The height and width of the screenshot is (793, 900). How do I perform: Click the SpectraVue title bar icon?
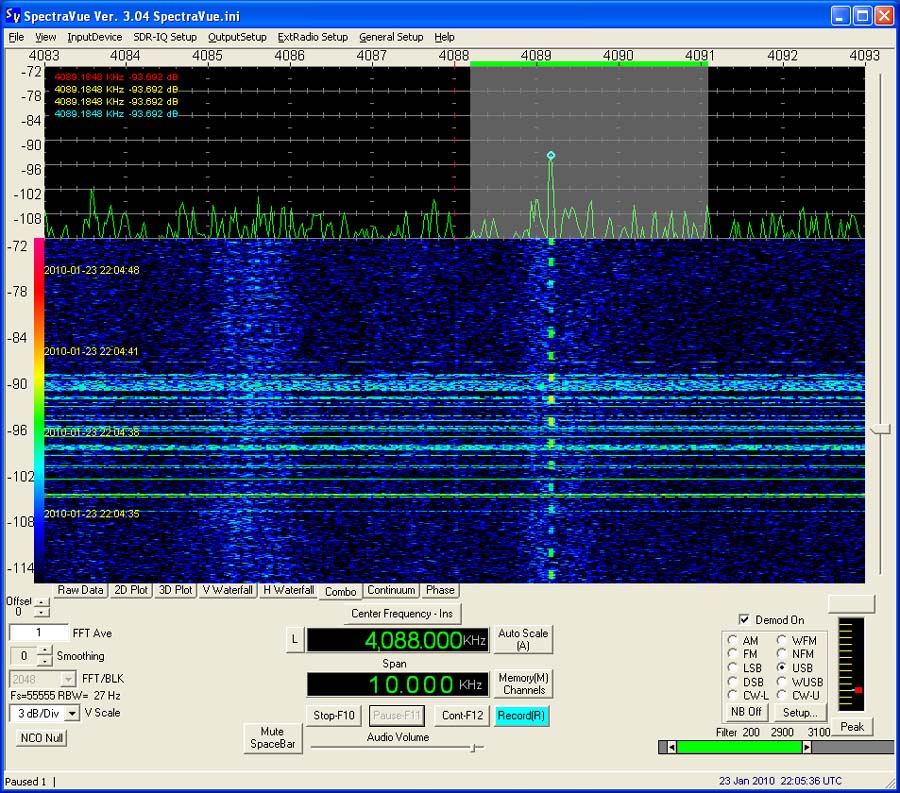[x=13, y=15]
